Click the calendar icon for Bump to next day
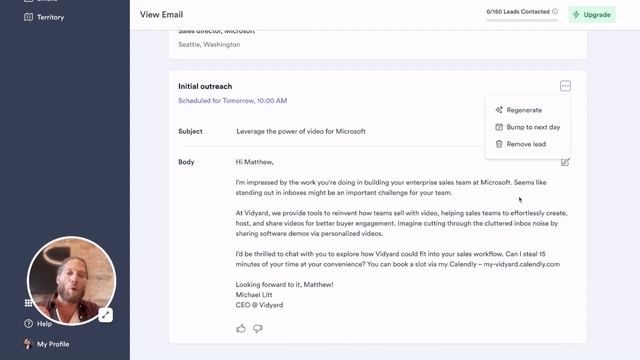The image size is (640, 360). tap(499, 127)
